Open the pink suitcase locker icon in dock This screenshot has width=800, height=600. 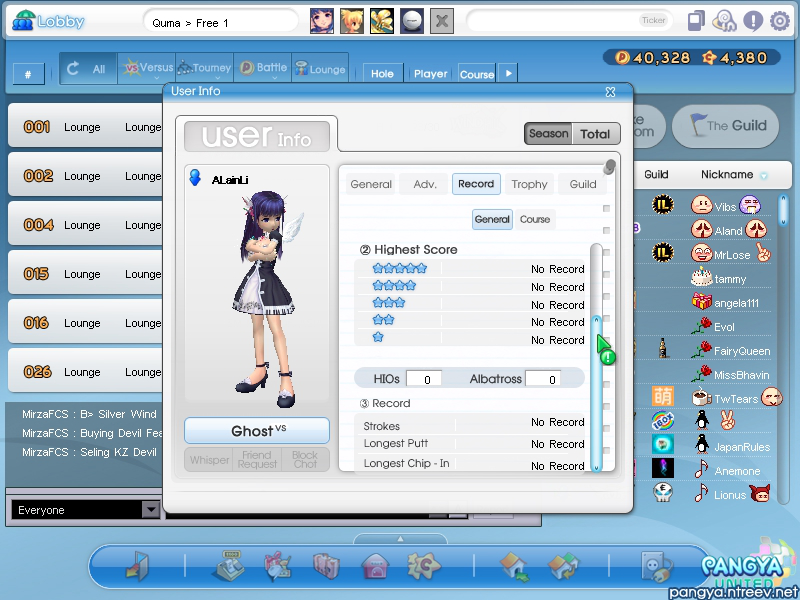point(326,566)
